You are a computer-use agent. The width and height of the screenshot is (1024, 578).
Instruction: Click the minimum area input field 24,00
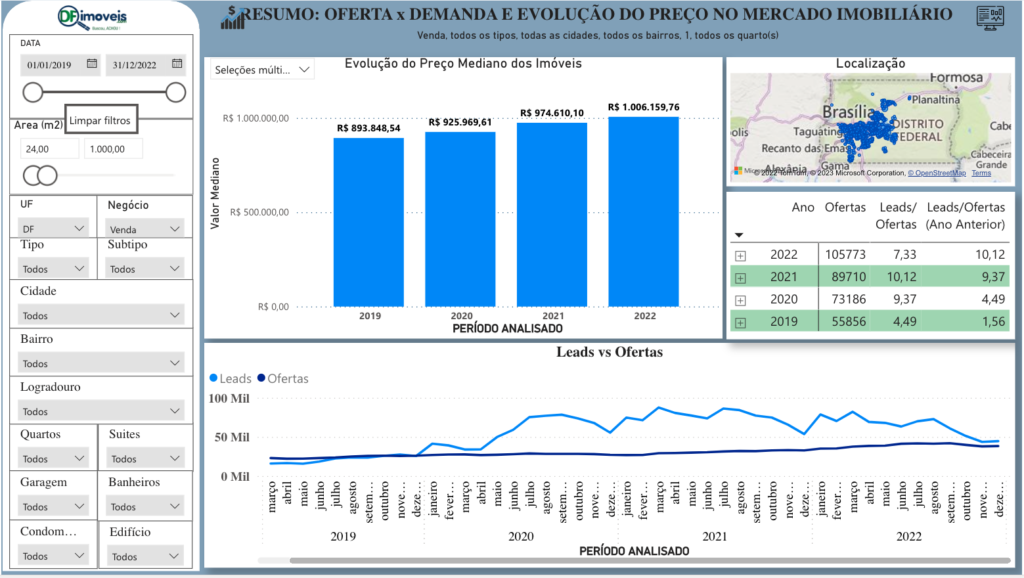[x=48, y=148]
